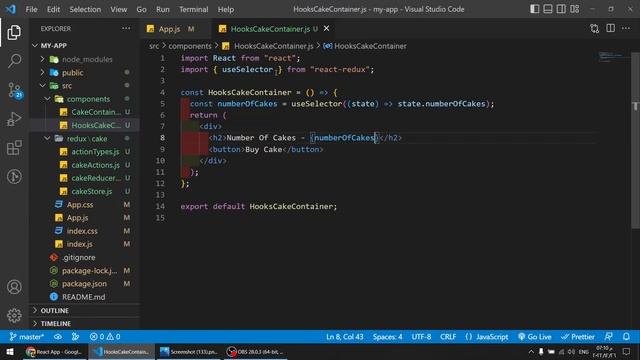Click the open changes icon in editor toolbar
This screenshot has width=640, height=360.
click(x=595, y=28)
